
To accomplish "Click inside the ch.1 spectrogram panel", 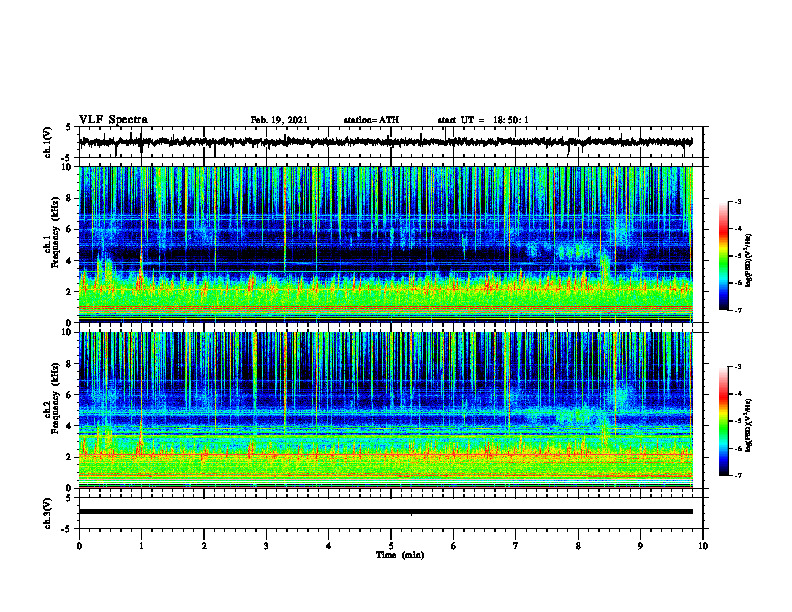I will (385, 244).
